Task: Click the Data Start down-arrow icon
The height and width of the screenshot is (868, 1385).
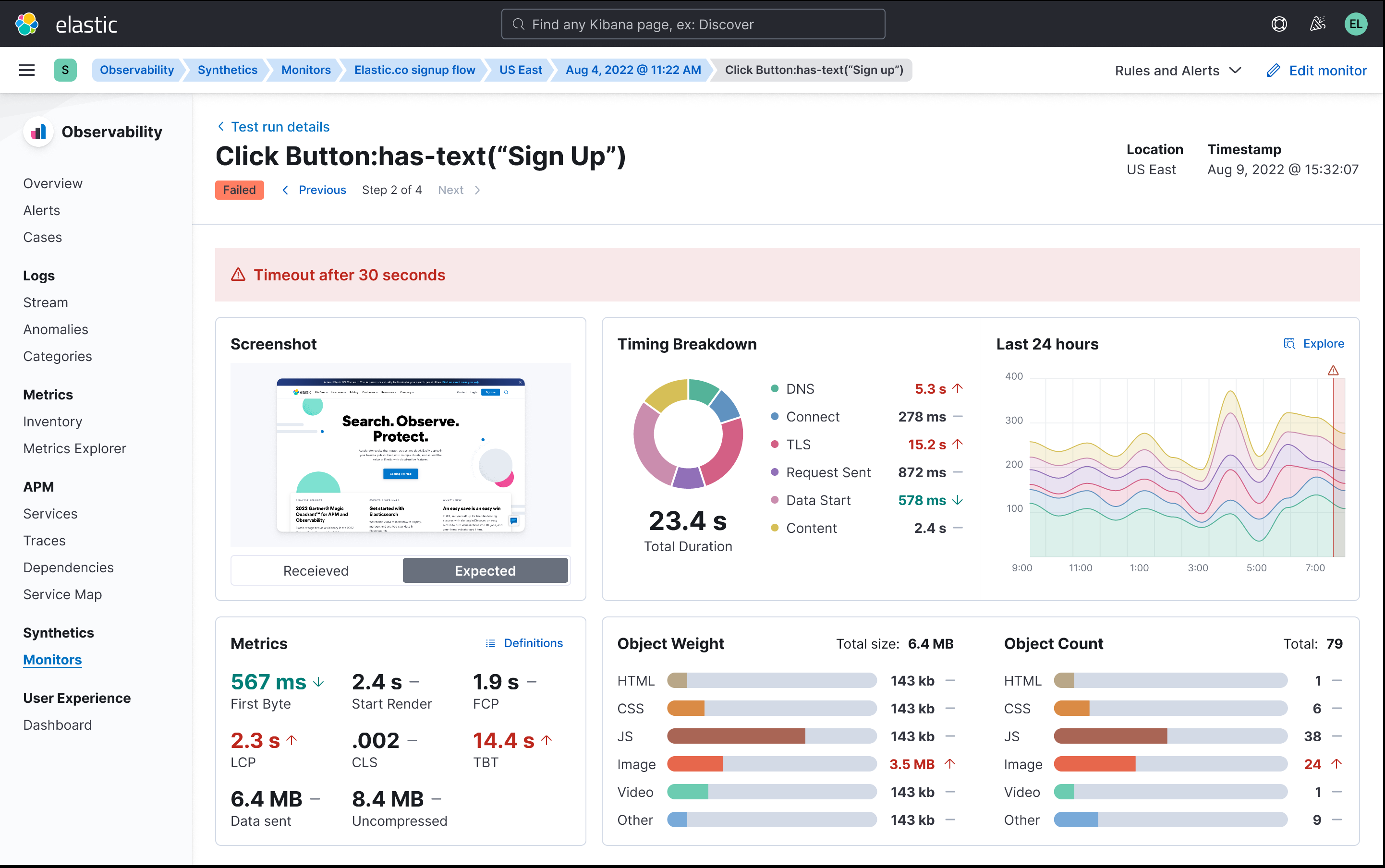Action: coord(957,500)
